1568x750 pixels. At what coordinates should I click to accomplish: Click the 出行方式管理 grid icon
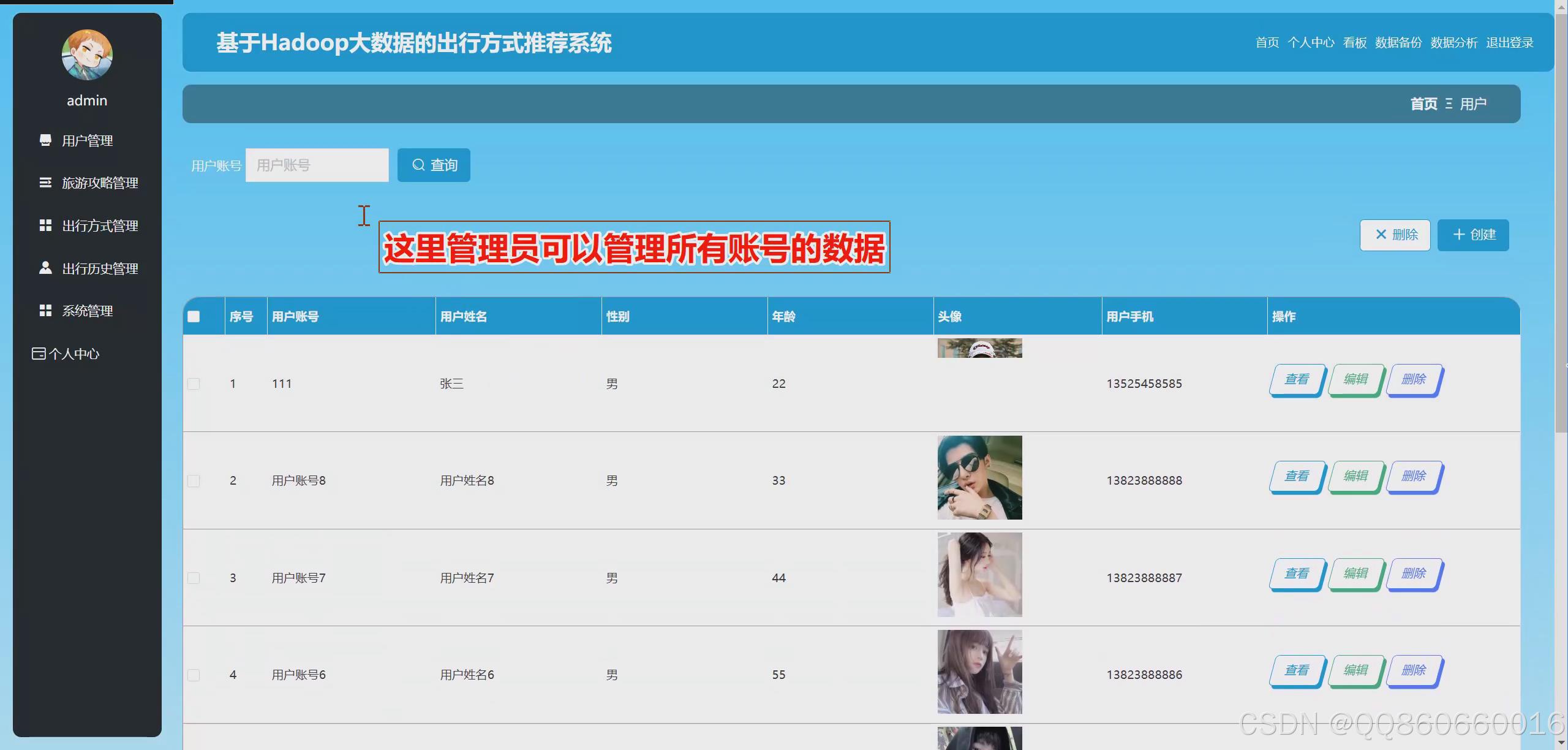tap(45, 225)
